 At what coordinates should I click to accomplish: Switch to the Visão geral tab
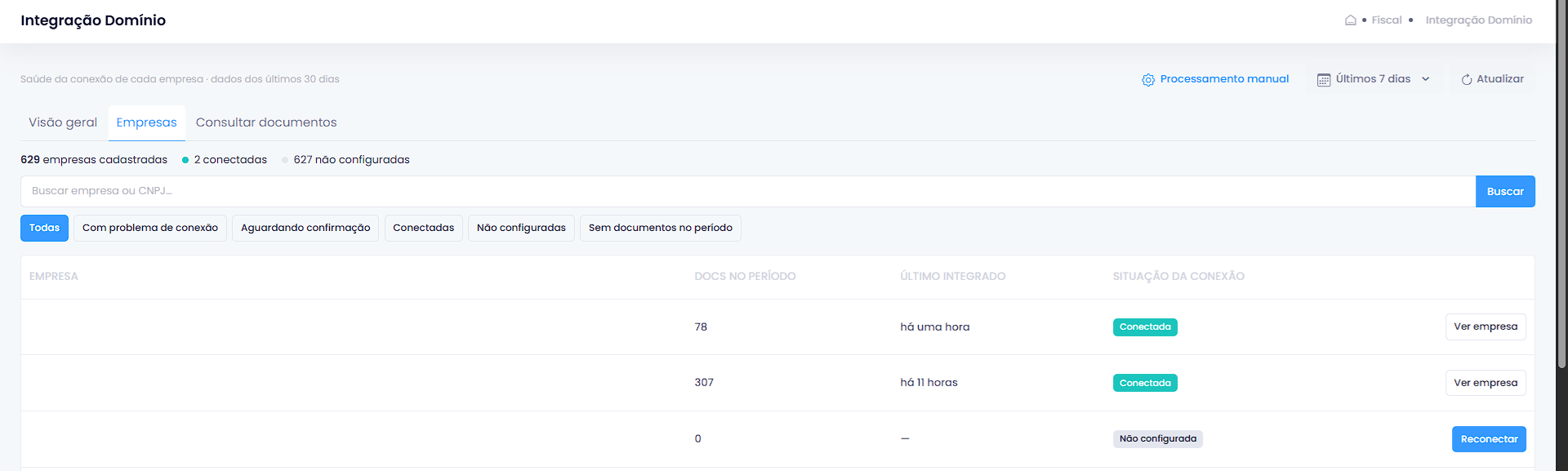click(63, 122)
